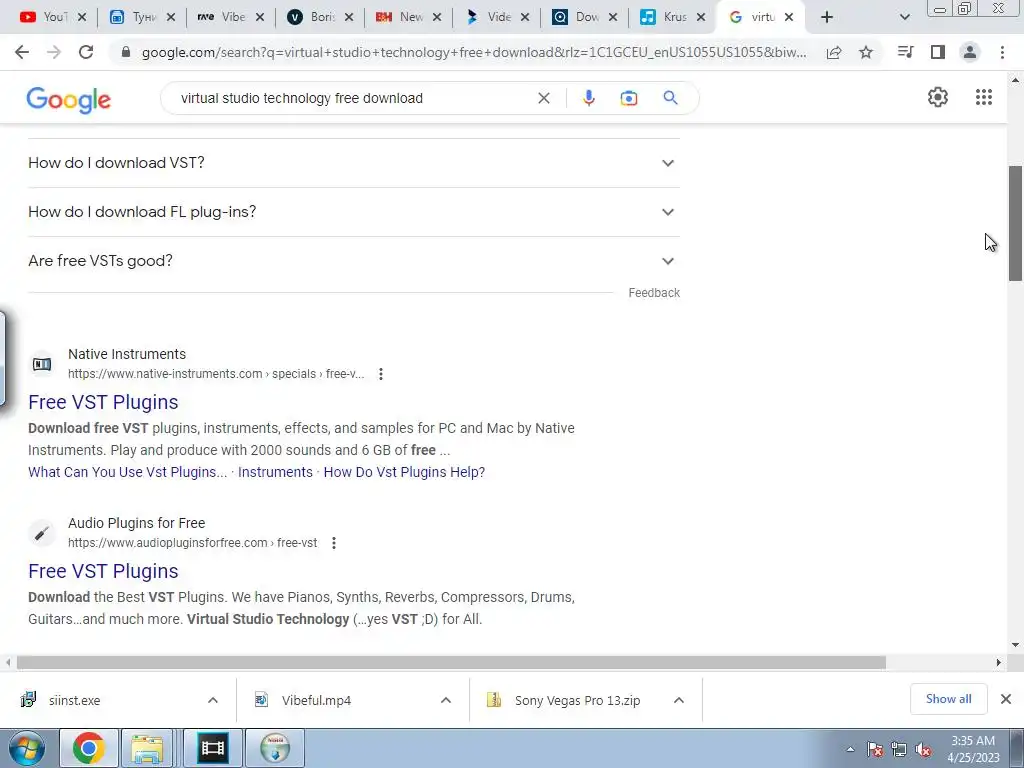Viewport: 1024px width, 768px height.
Task: Click the forward navigation arrow
Action: tap(54, 52)
